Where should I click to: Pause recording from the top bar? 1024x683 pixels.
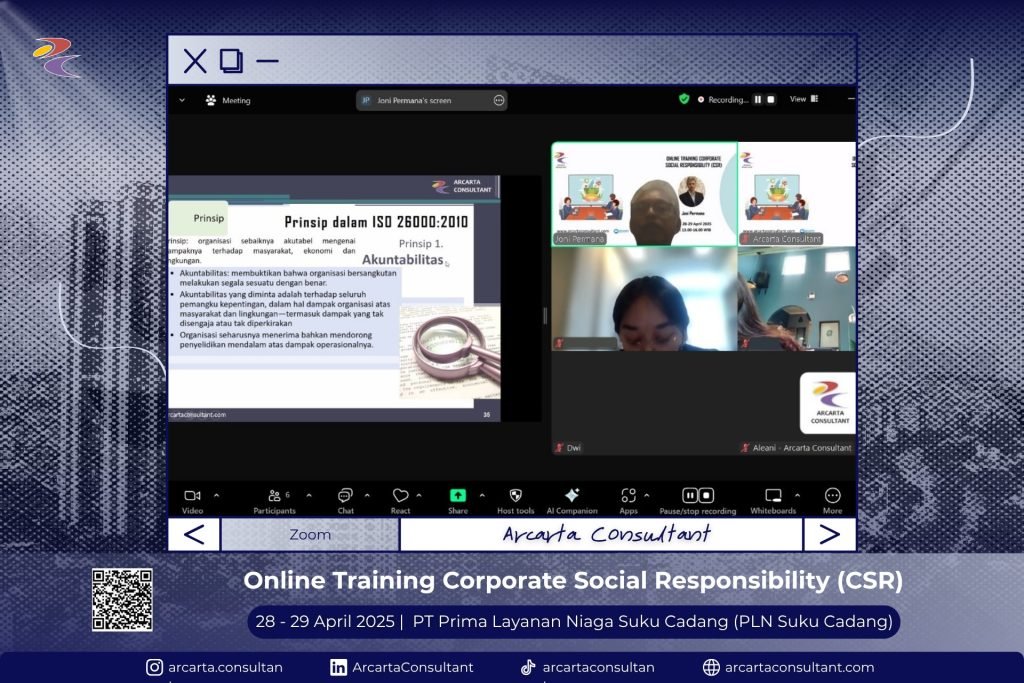[x=757, y=99]
